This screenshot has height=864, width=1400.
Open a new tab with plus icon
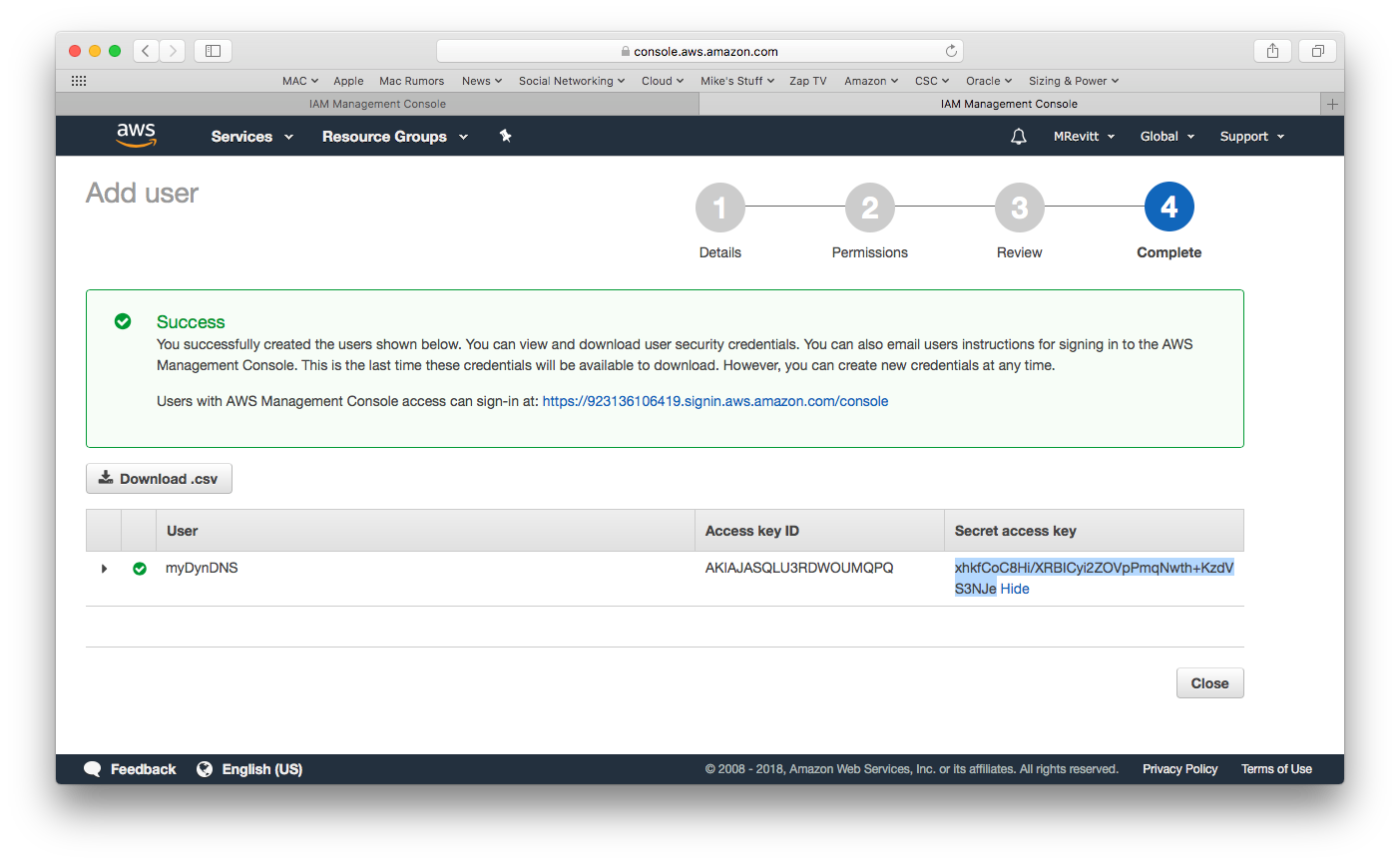click(x=1332, y=104)
